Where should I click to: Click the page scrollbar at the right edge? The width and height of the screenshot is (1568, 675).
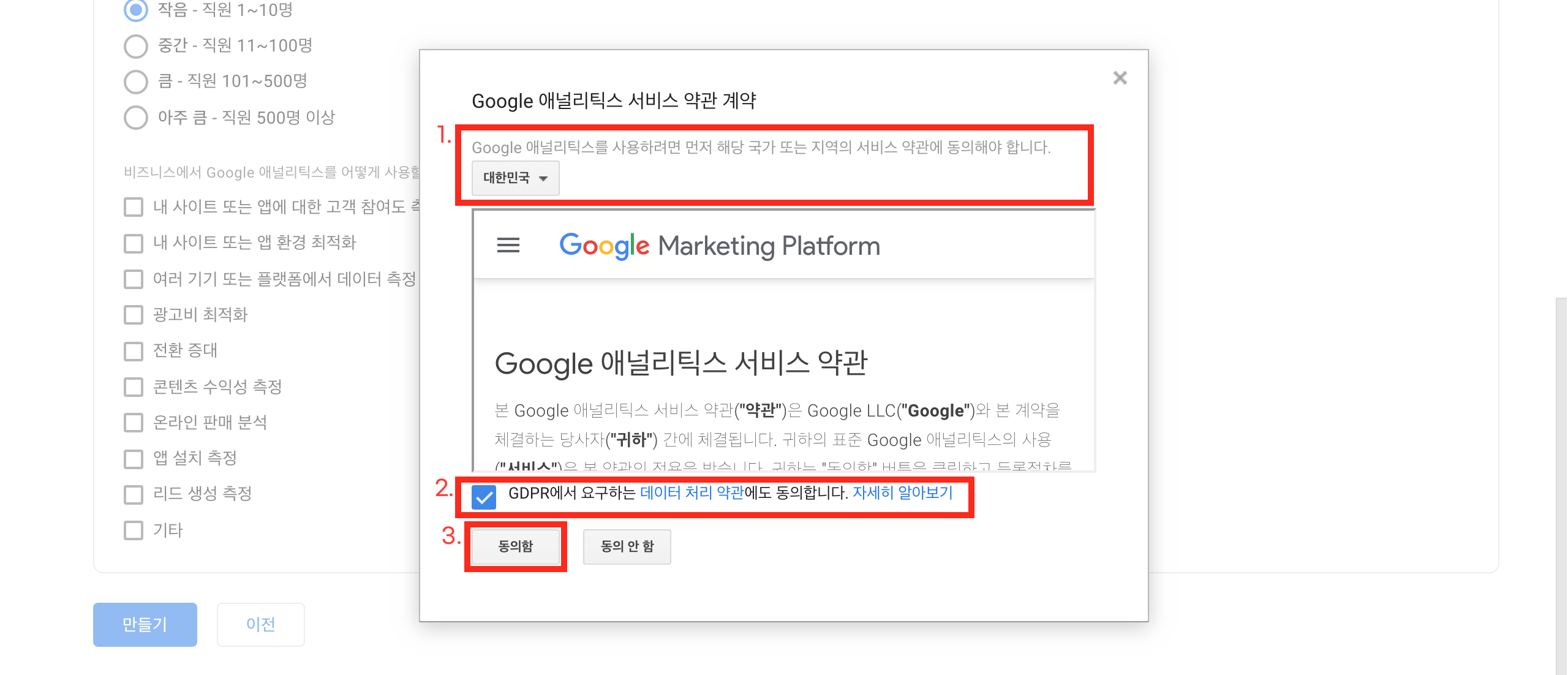1561,486
